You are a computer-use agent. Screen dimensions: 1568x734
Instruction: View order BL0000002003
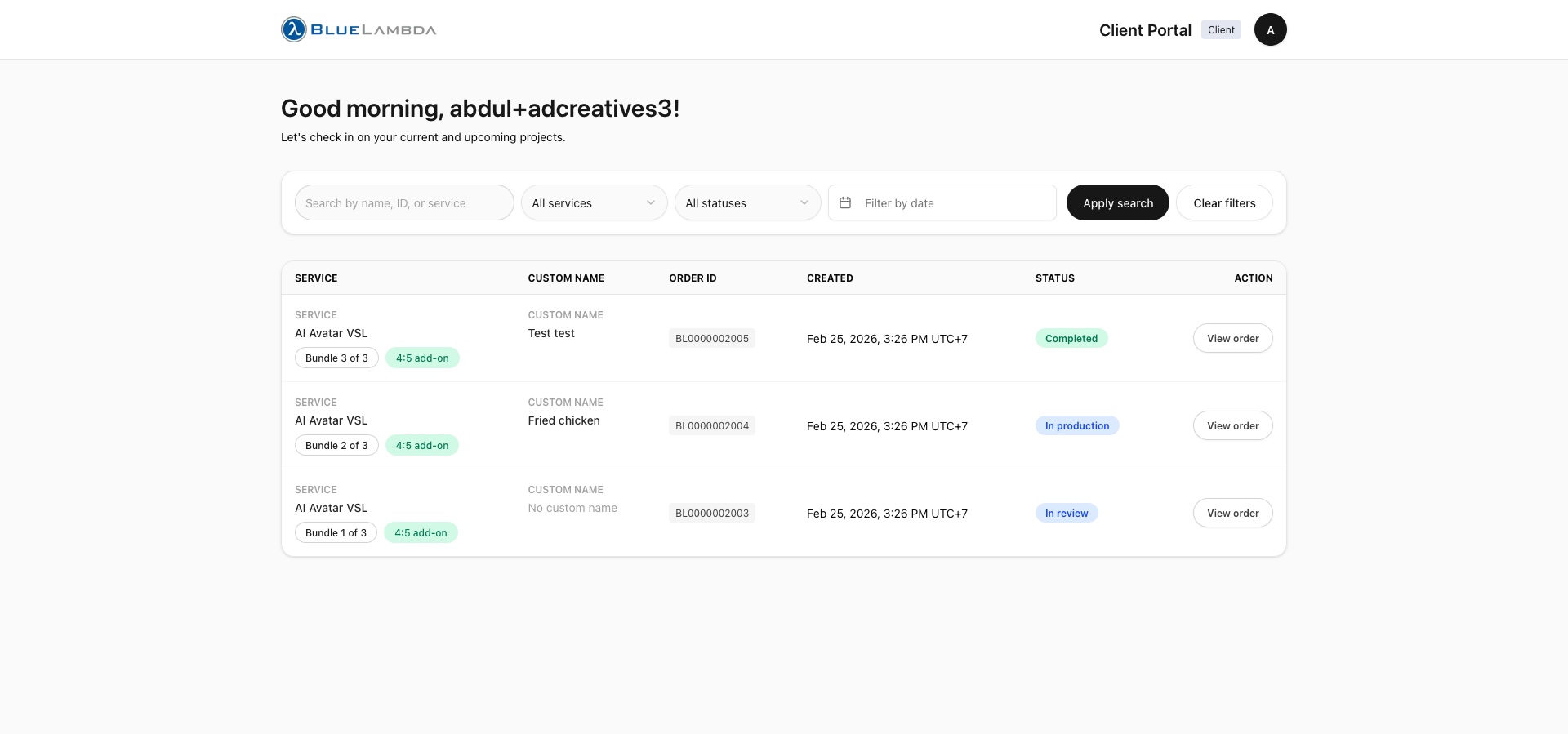[1232, 513]
